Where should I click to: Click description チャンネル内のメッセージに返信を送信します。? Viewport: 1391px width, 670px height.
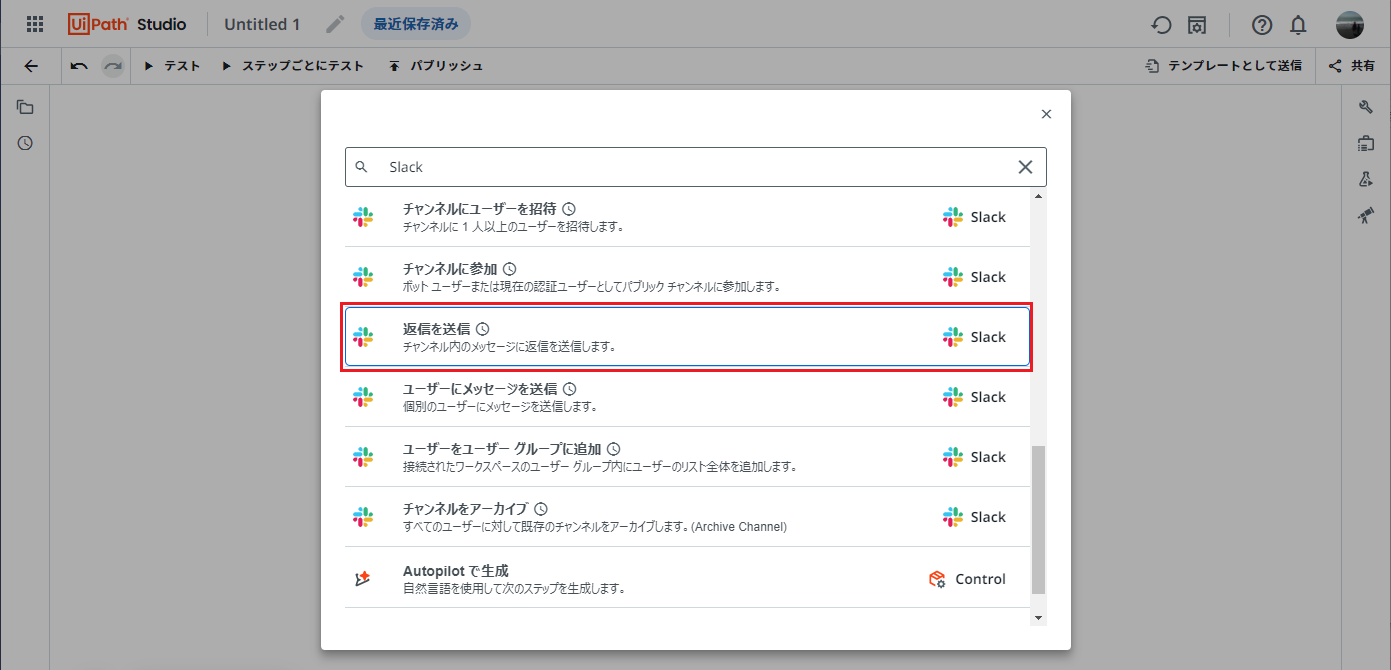pyautogui.click(x=509, y=347)
